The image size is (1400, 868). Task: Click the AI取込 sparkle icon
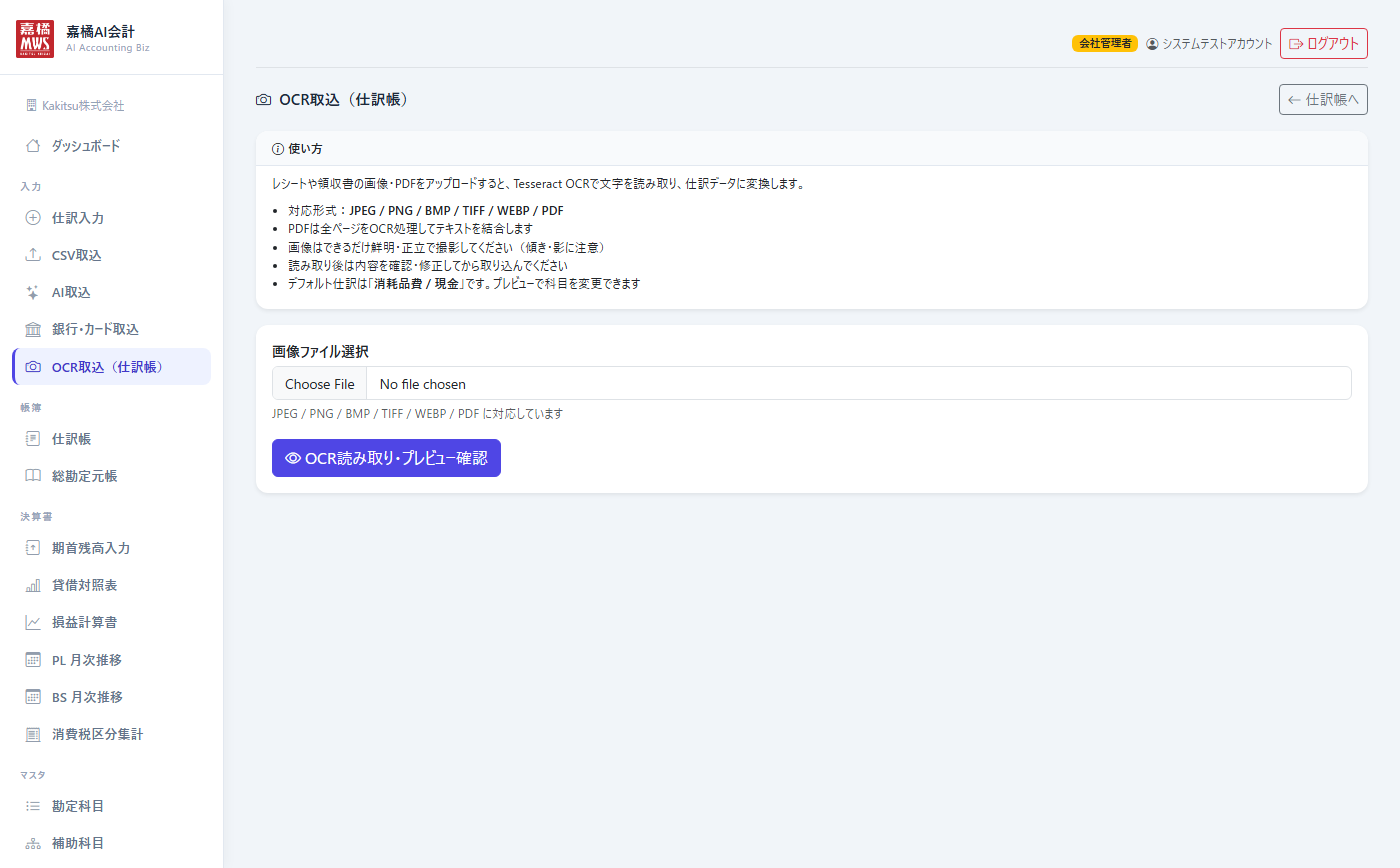[x=33, y=292]
